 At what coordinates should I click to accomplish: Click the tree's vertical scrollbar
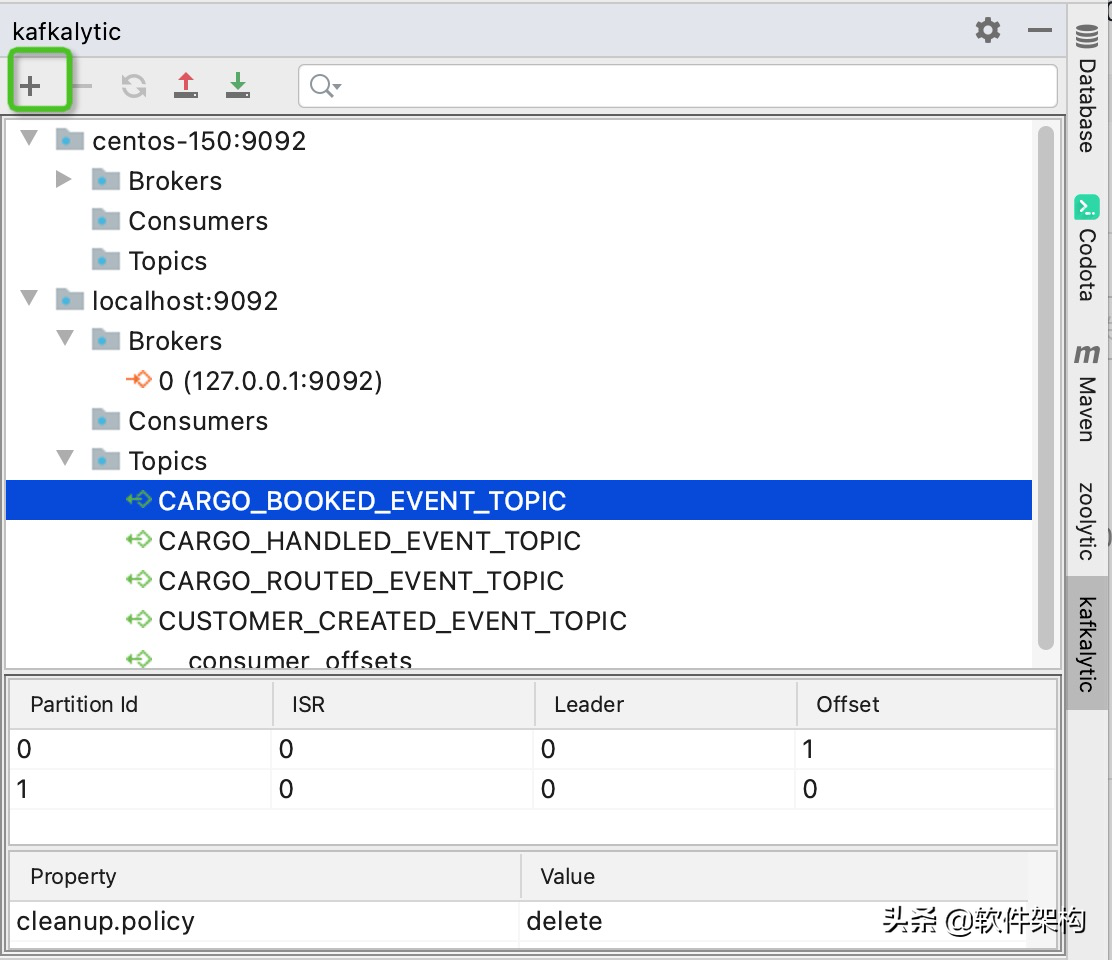coord(1045,388)
